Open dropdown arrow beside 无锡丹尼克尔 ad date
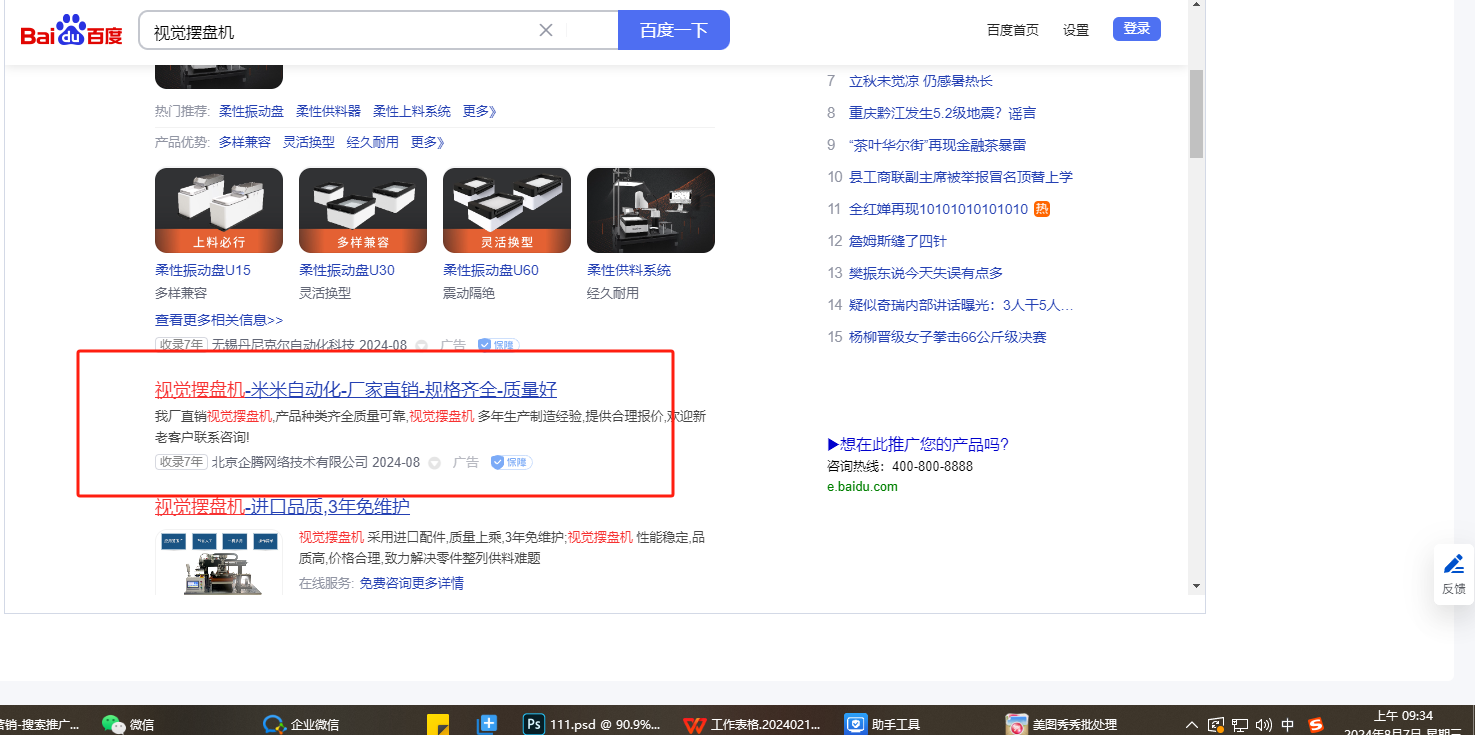The height and width of the screenshot is (735, 1475). pos(422,346)
